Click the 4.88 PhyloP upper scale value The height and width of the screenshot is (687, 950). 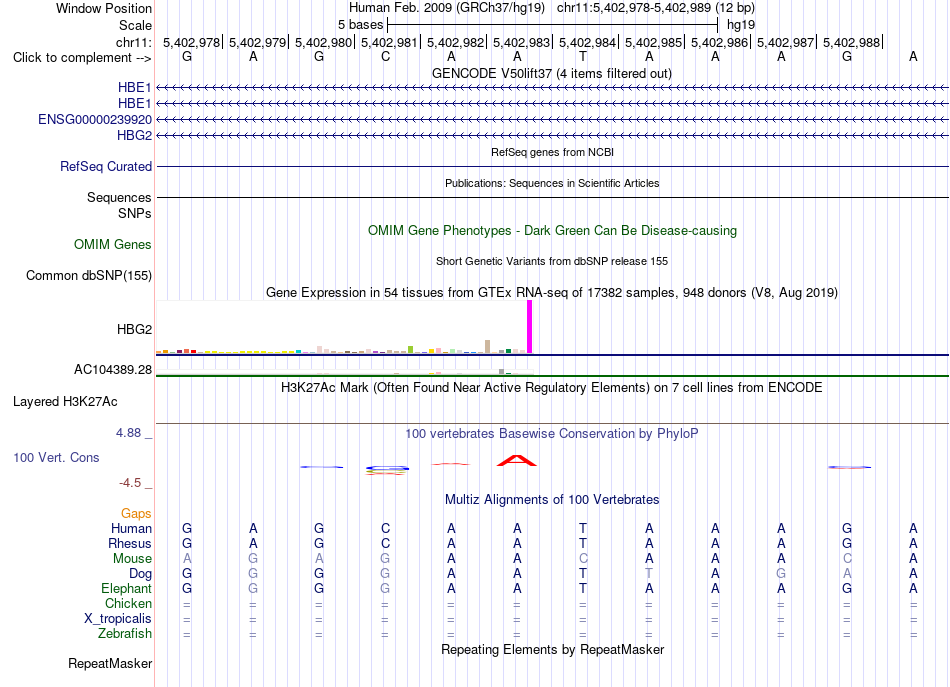tap(128, 433)
